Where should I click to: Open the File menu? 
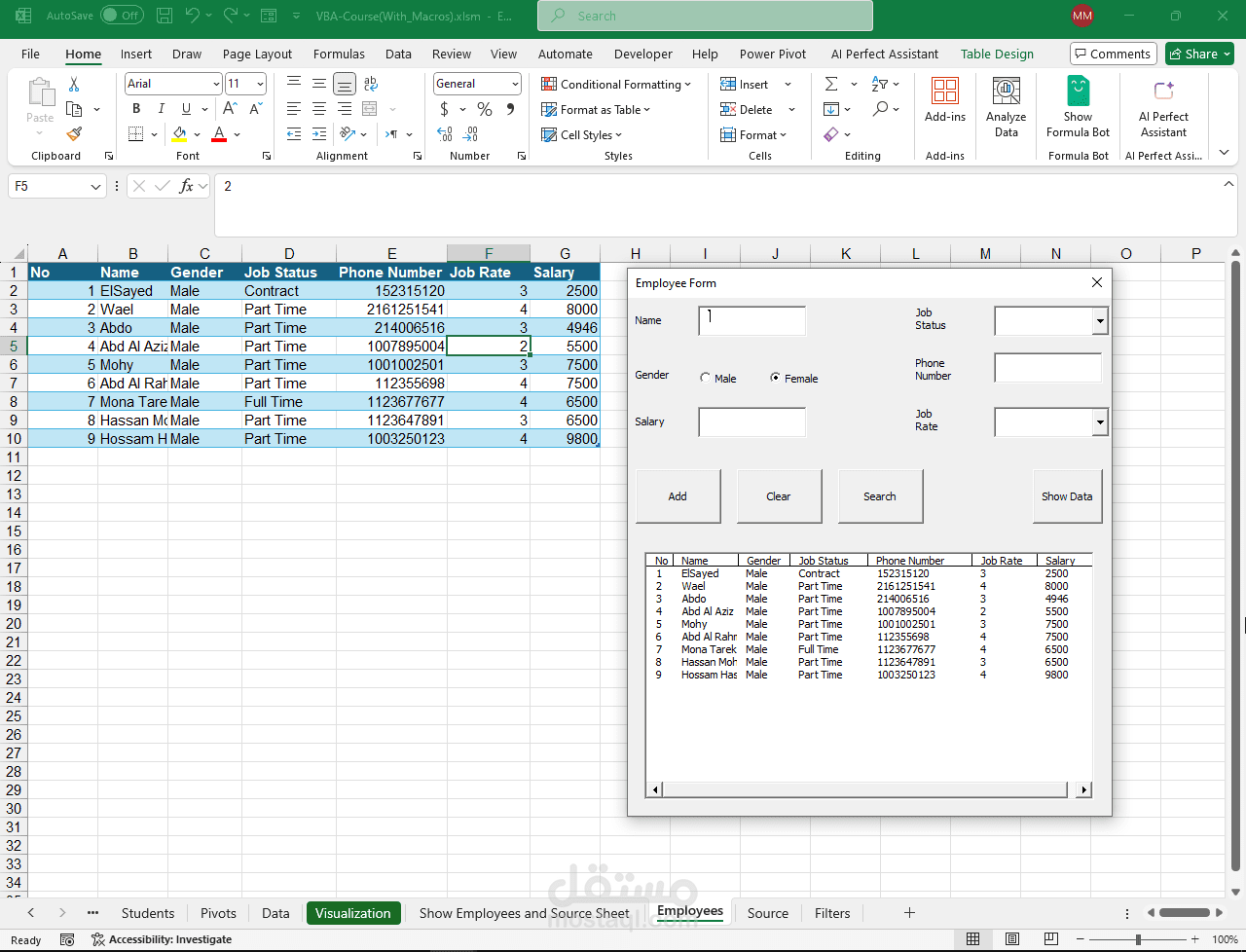30,55
